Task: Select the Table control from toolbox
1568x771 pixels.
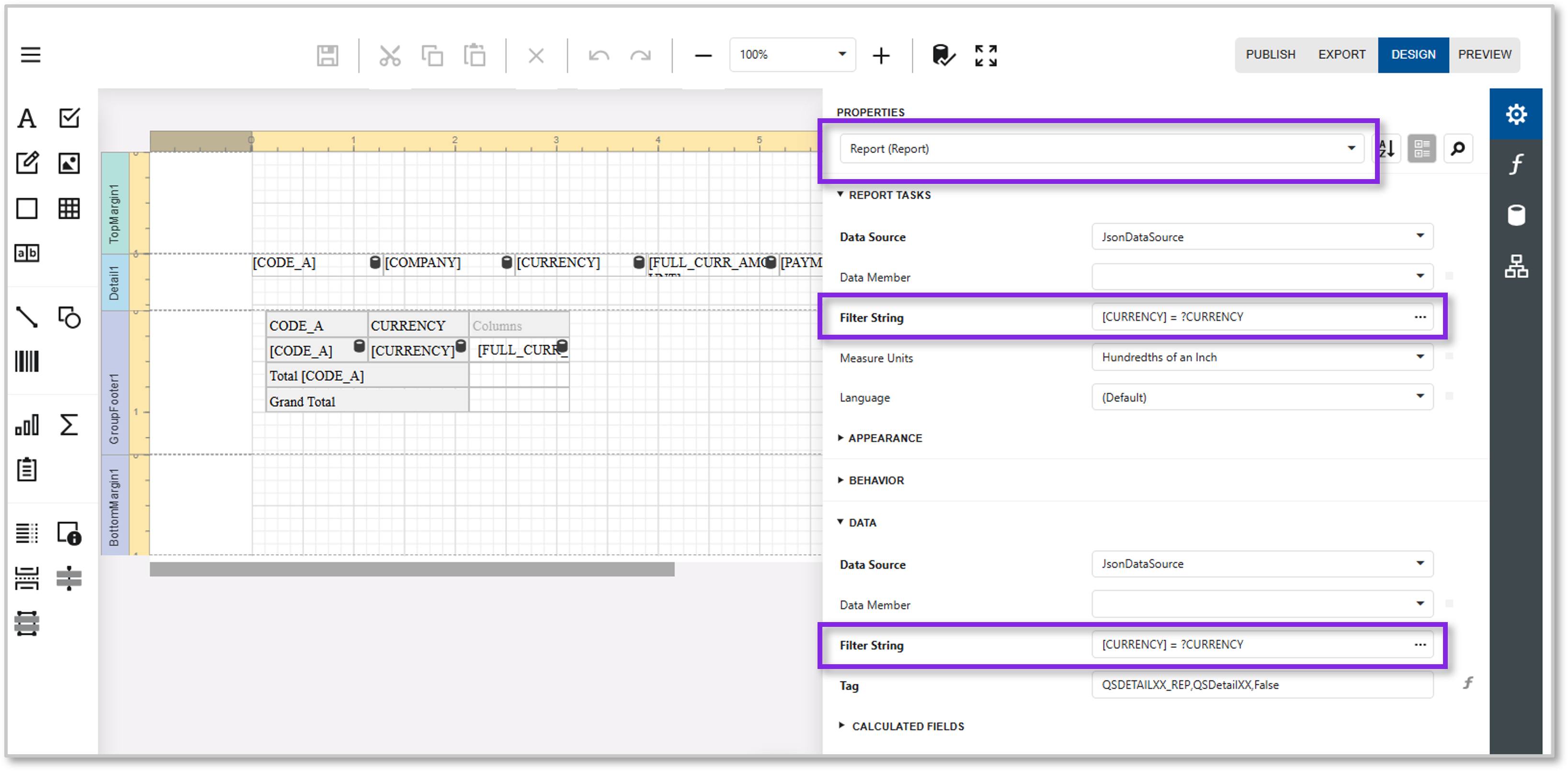Action: 69,208
